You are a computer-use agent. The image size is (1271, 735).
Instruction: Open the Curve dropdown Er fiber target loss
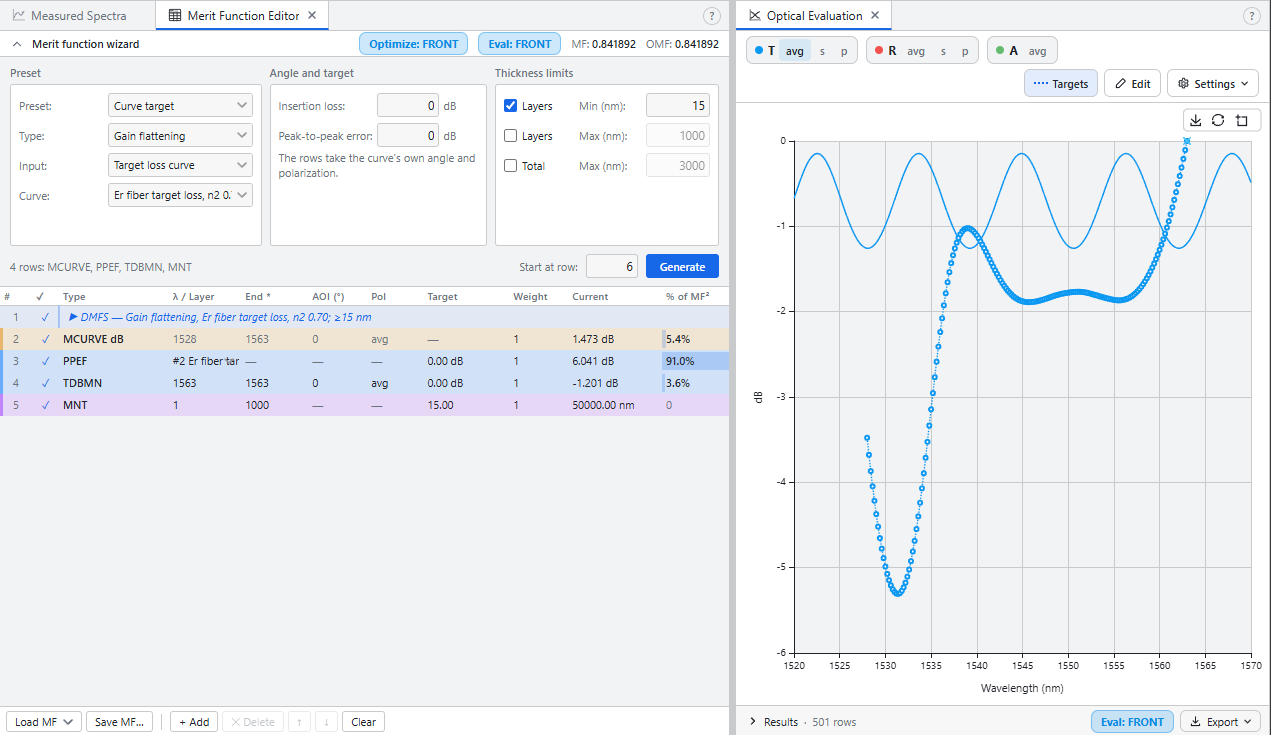[x=180, y=195]
